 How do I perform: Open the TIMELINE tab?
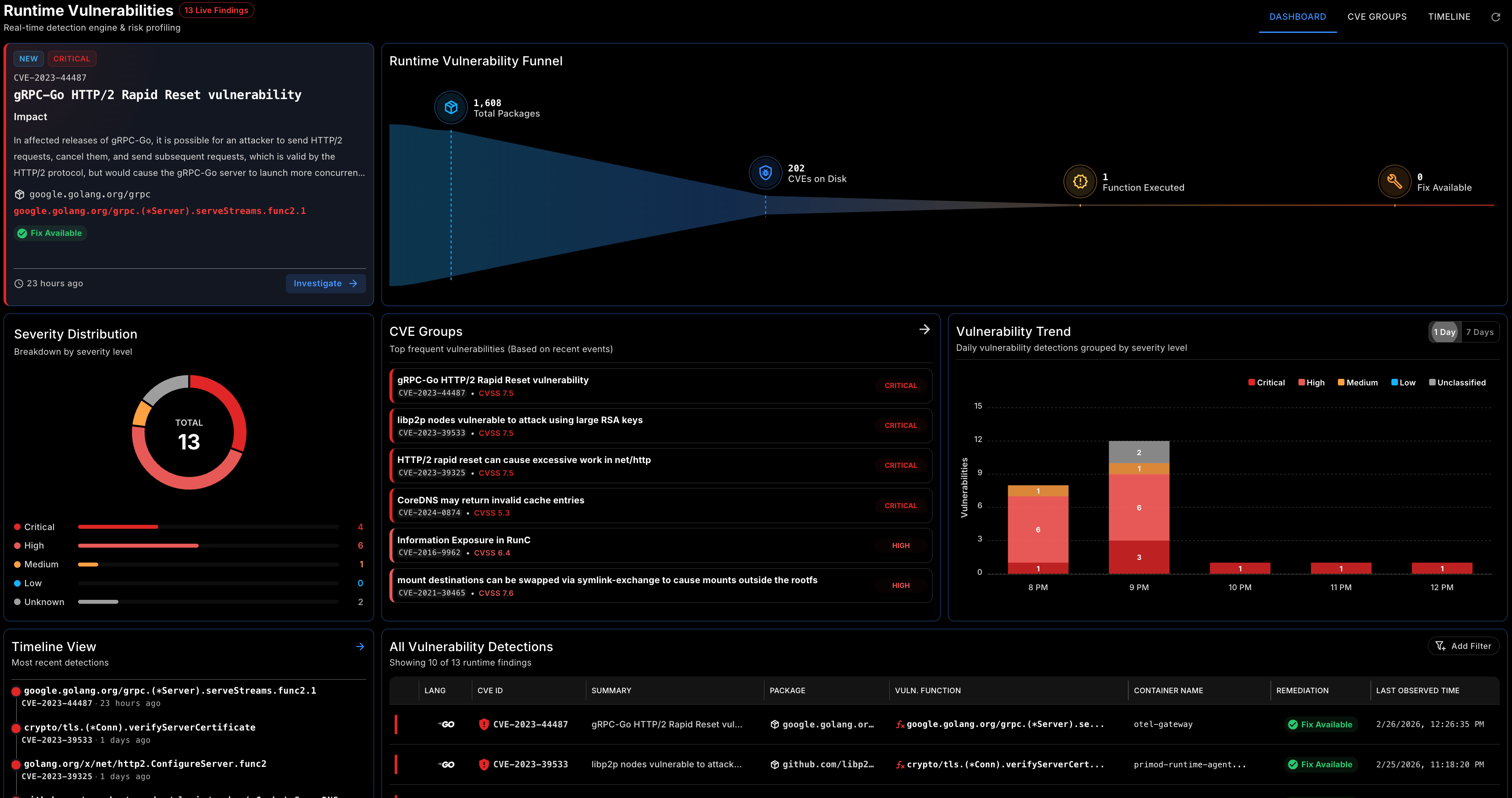(1449, 16)
